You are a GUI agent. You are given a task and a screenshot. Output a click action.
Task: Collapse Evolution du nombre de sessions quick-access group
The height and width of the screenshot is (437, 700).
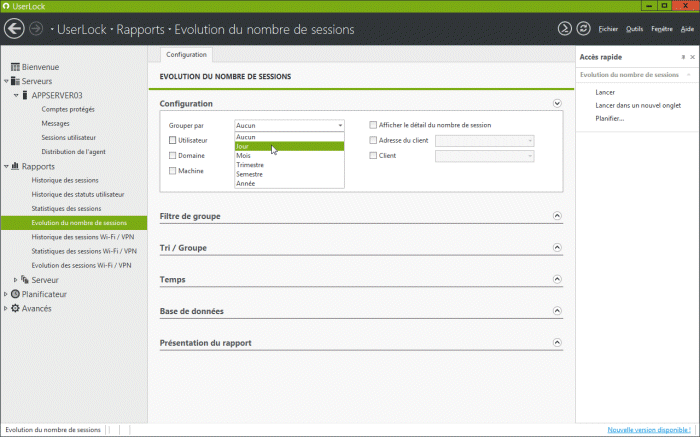(x=689, y=75)
